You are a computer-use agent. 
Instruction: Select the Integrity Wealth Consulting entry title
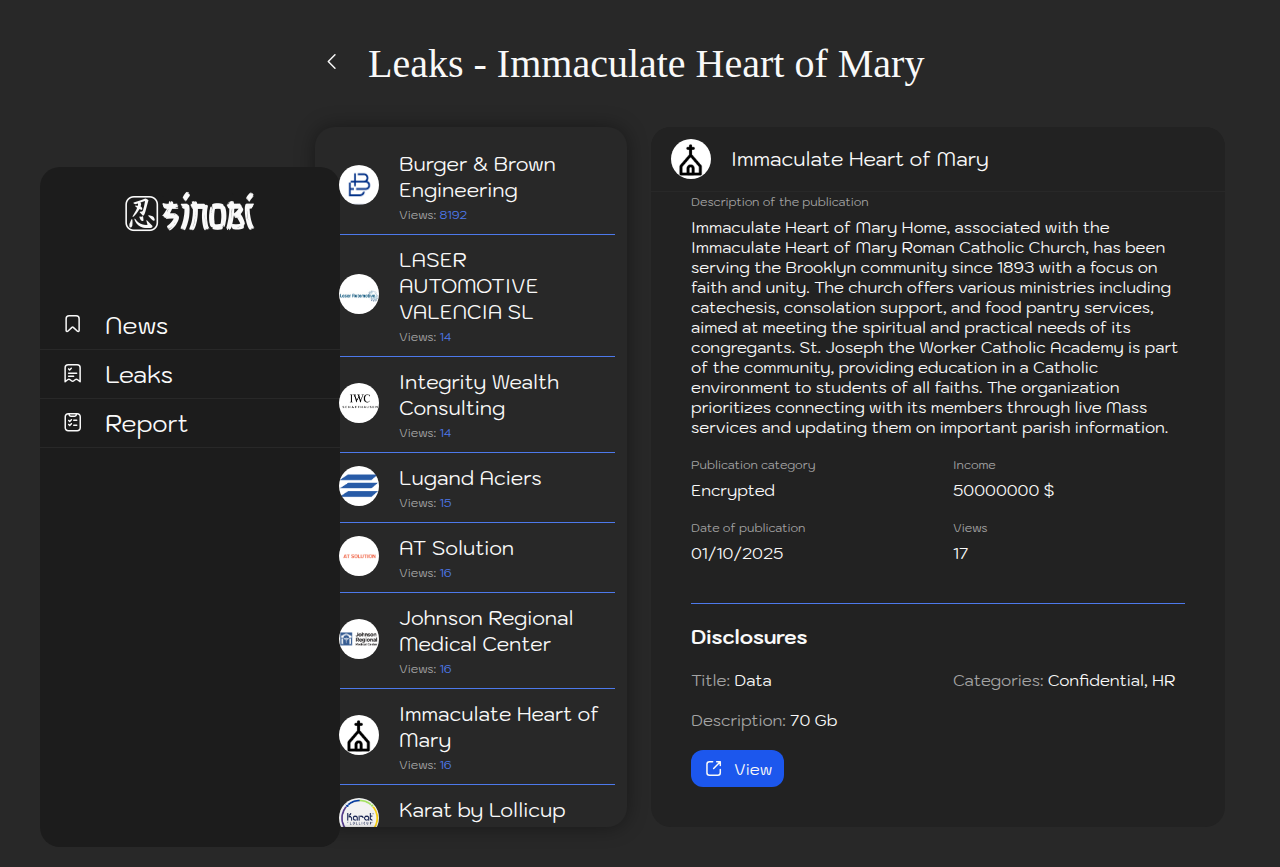478,395
